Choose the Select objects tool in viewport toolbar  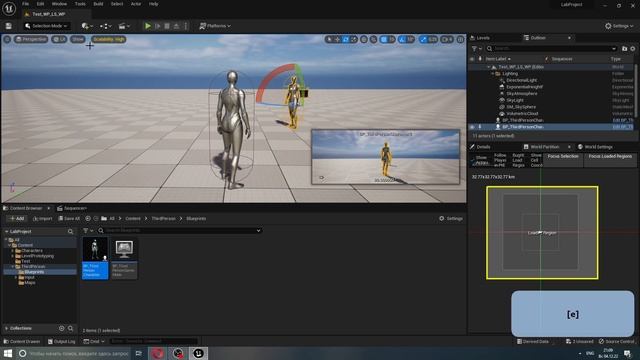[x=329, y=39]
